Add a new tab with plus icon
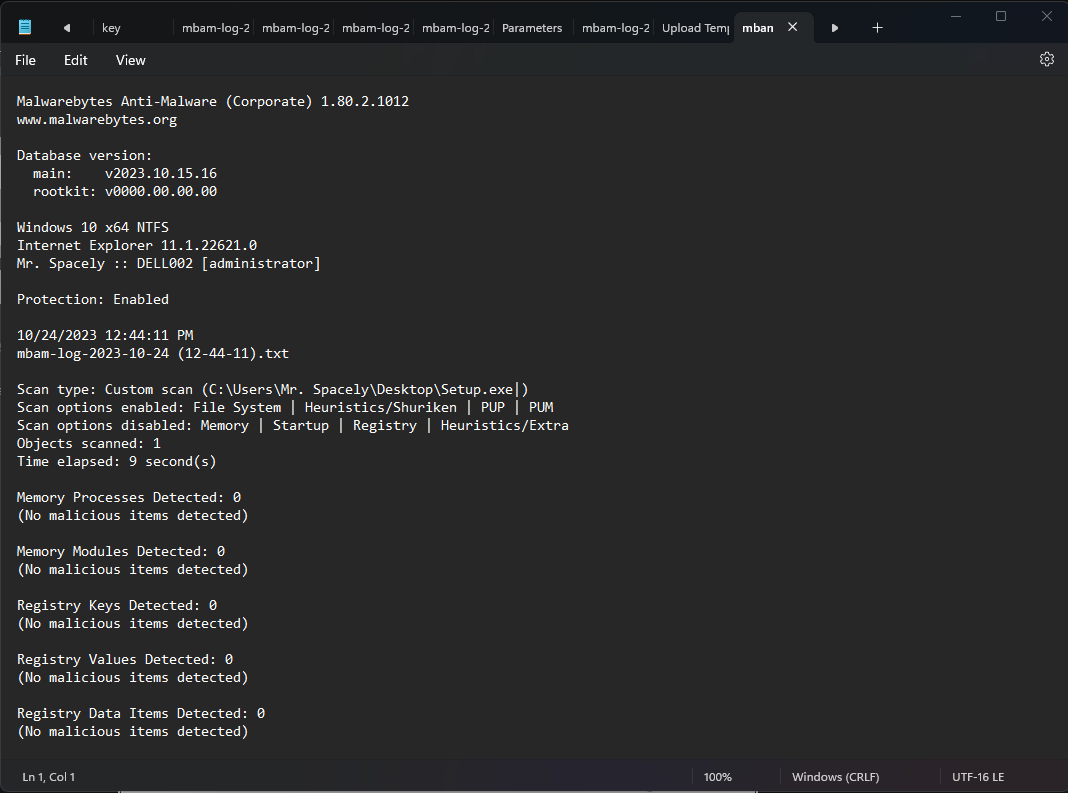 (x=877, y=28)
